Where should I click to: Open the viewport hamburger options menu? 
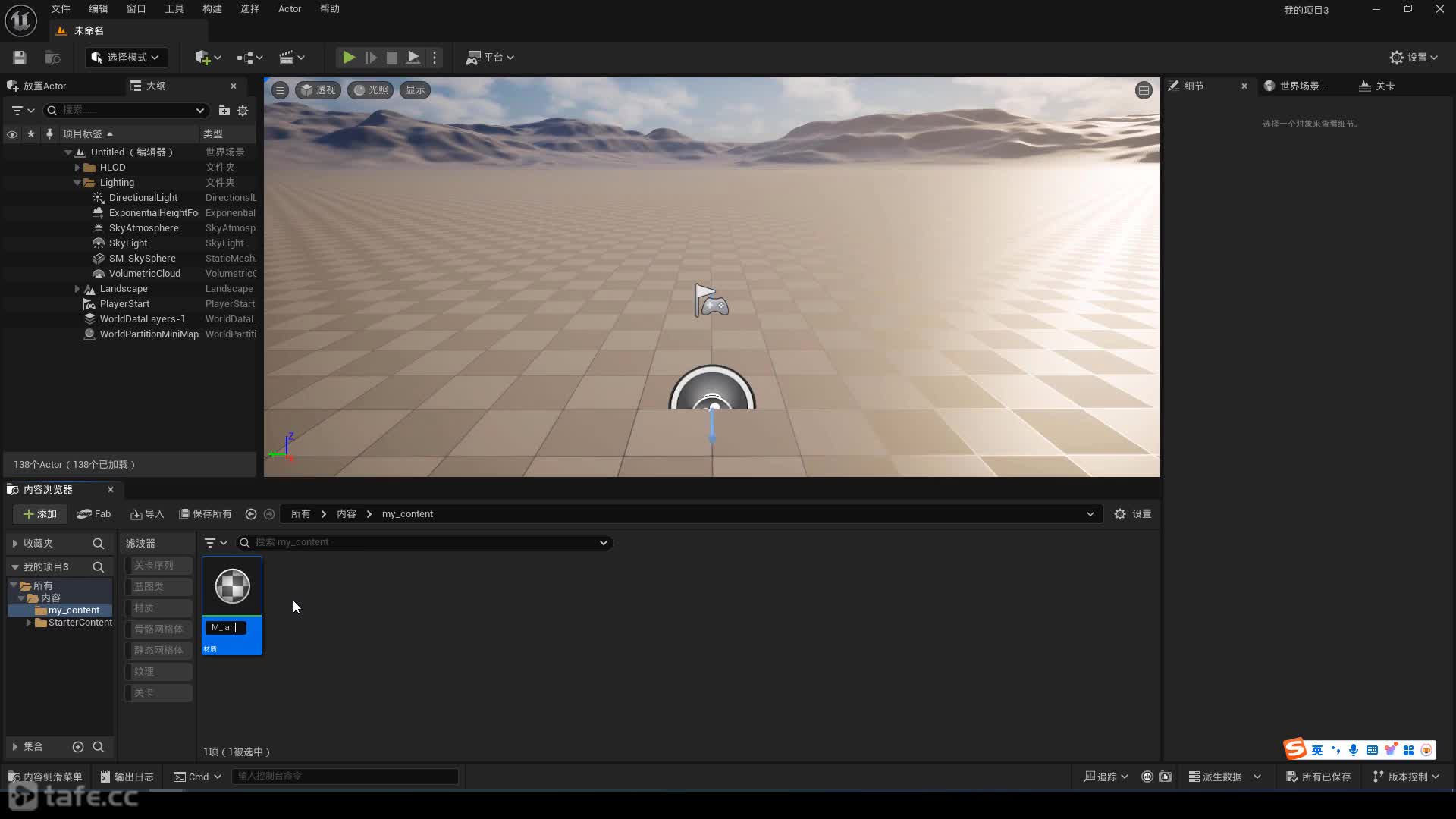click(280, 90)
